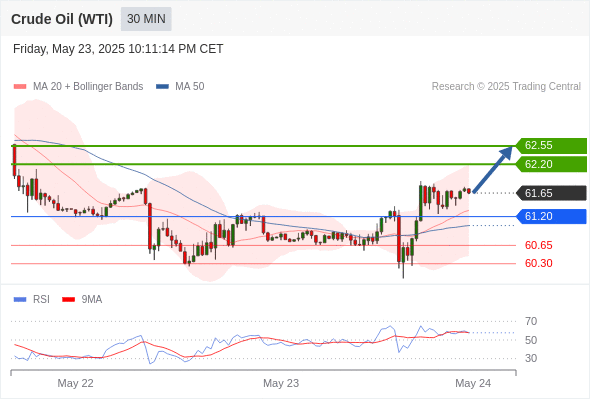This screenshot has height=400, width=590.
Task: Click the RSI 30 level label
Action: [x=531, y=358]
